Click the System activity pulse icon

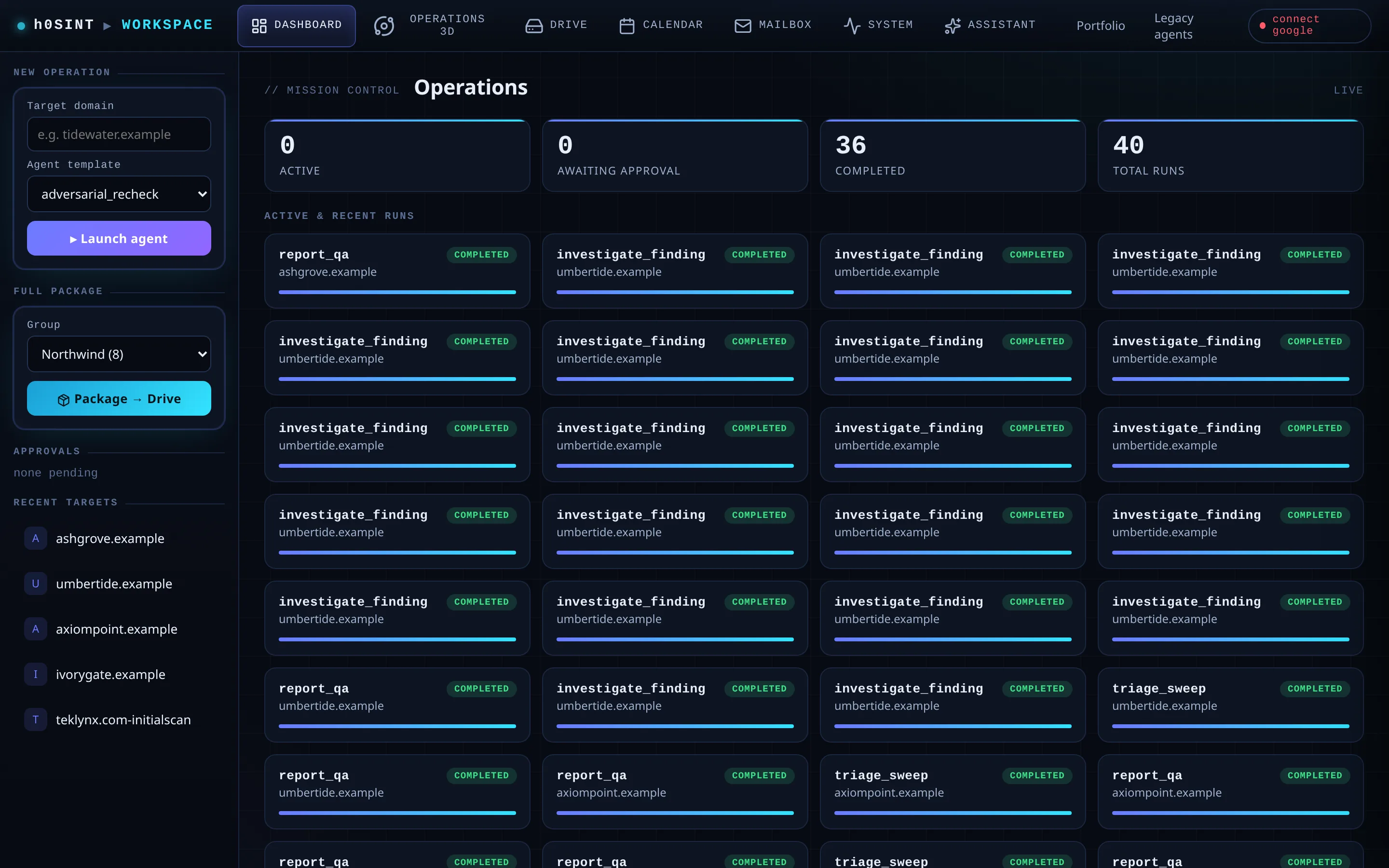coord(852,25)
